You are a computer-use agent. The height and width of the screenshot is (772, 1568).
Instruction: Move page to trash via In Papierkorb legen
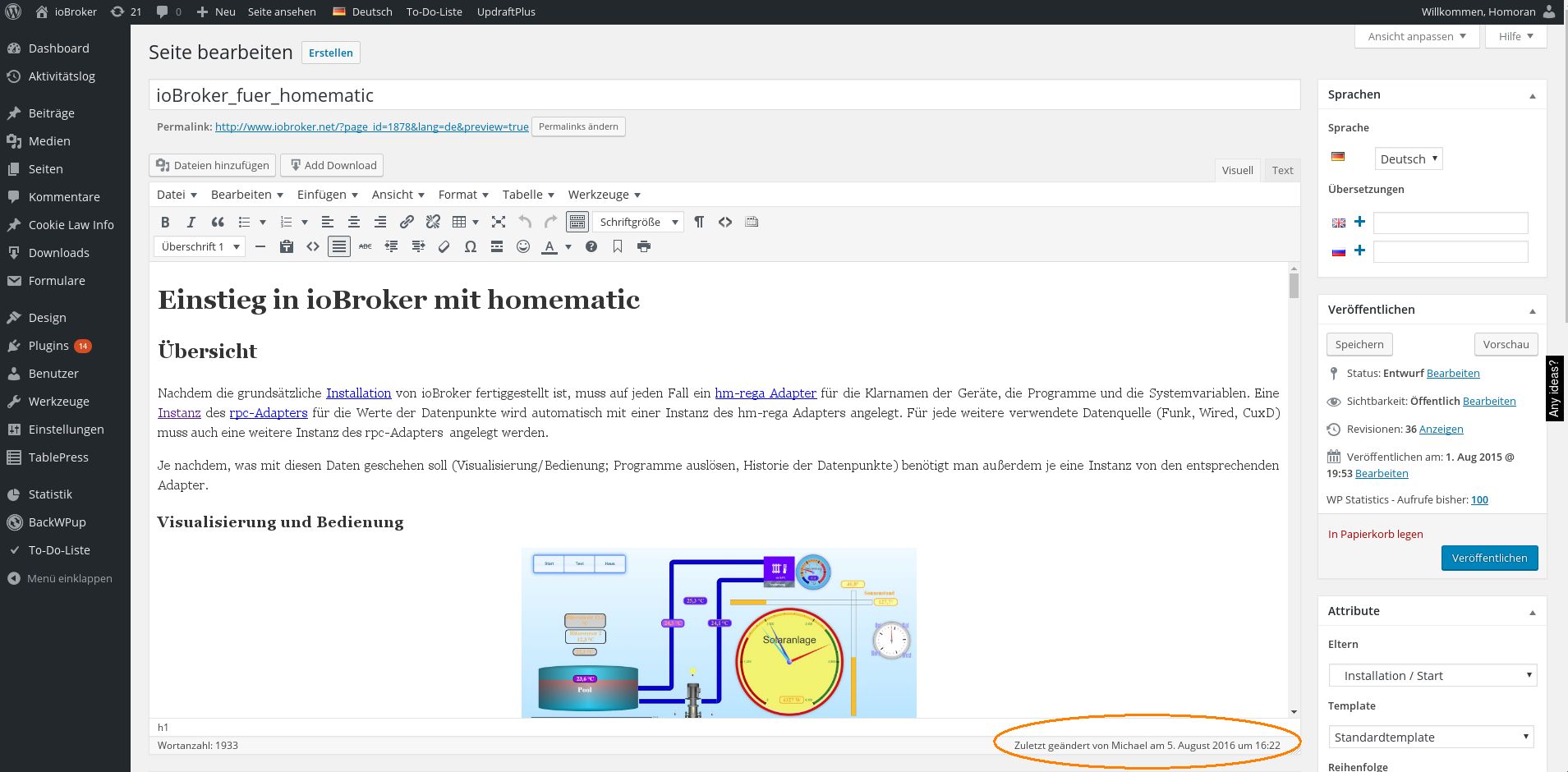[x=1375, y=534]
